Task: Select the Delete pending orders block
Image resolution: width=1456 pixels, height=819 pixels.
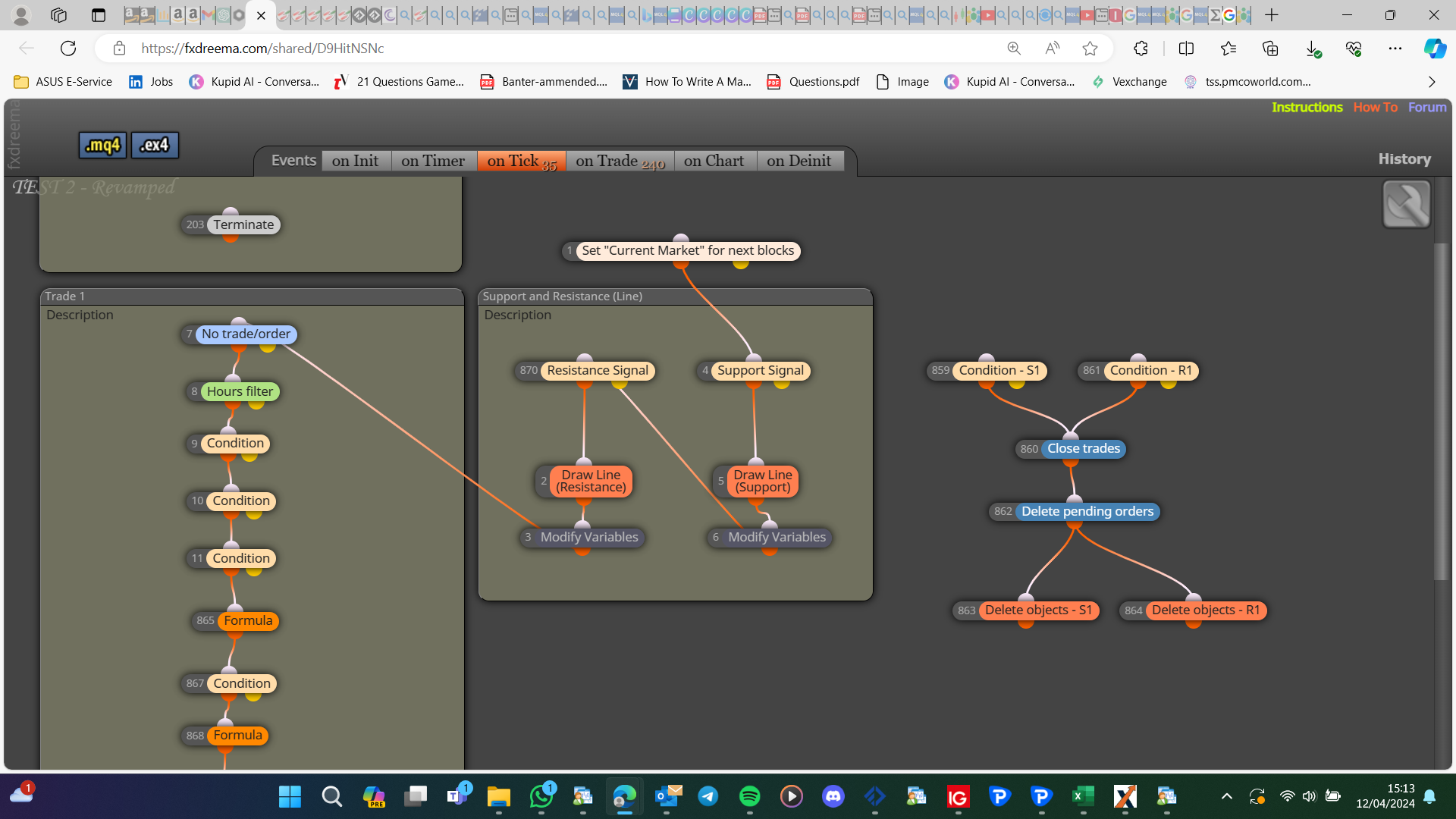Action: pyautogui.click(x=1075, y=512)
